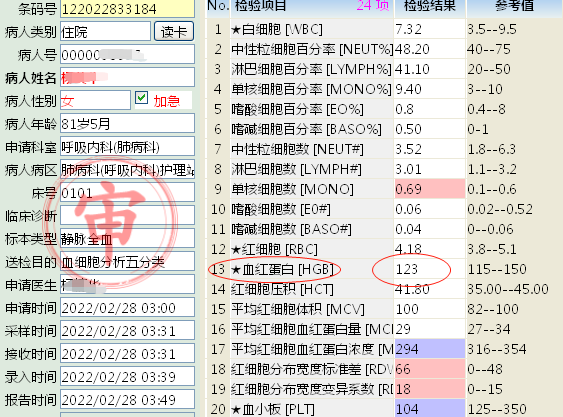This screenshot has width=563, height=417.
Task: Click the 录入时间 field 03:39
Action: [x=127, y=377]
